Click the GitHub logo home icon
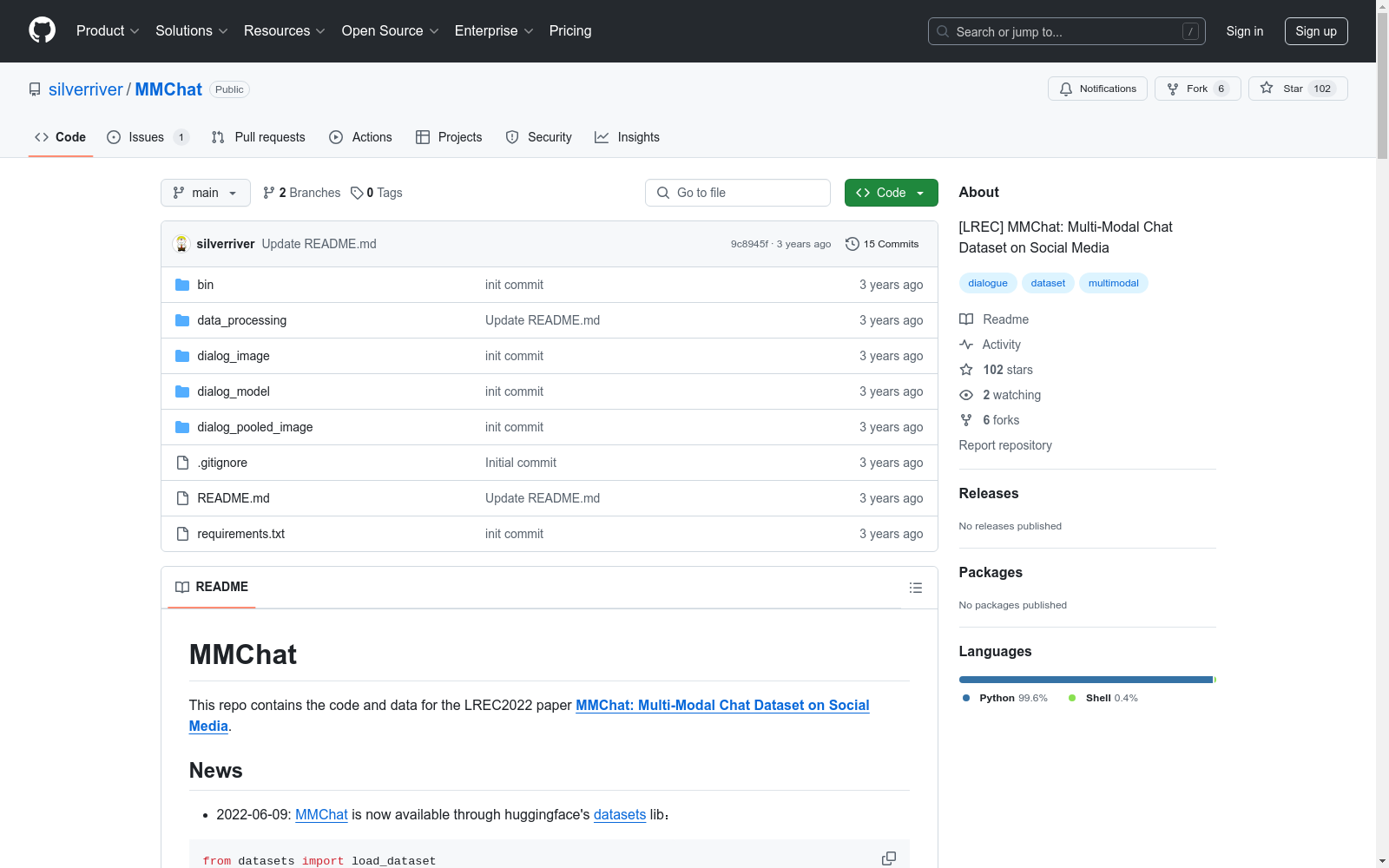1389x868 pixels. coord(42,30)
